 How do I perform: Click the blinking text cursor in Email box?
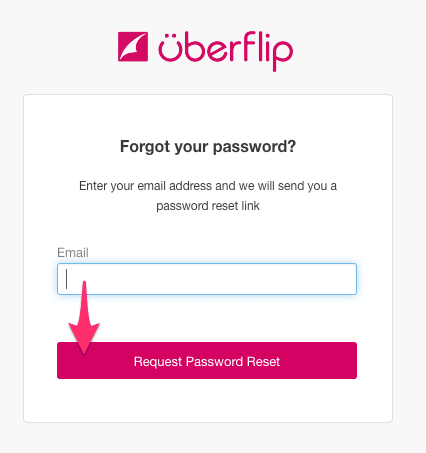pyautogui.click(x=67, y=279)
